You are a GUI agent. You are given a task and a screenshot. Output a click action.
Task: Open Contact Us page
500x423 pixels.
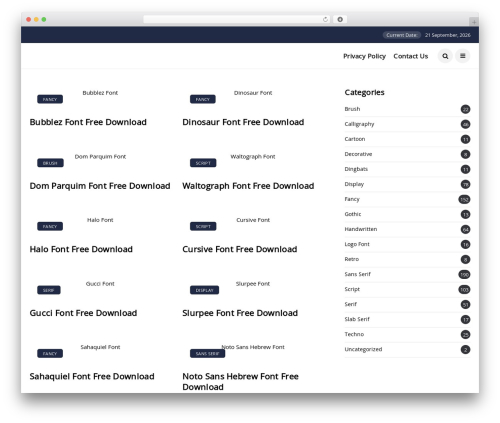point(411,56)
